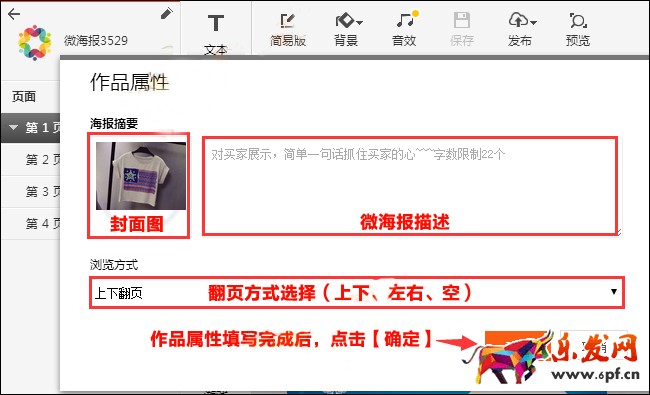Select 第 2 页 in page list
The image size is (650, 395).
[x=30, y=160]
